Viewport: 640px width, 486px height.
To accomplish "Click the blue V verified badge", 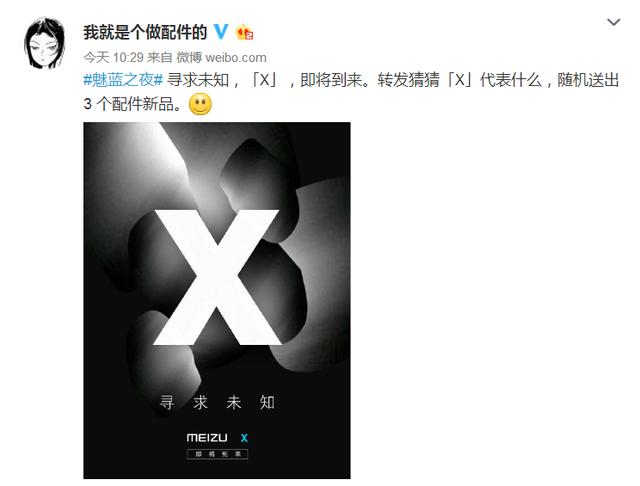I will tap(221, 32).
